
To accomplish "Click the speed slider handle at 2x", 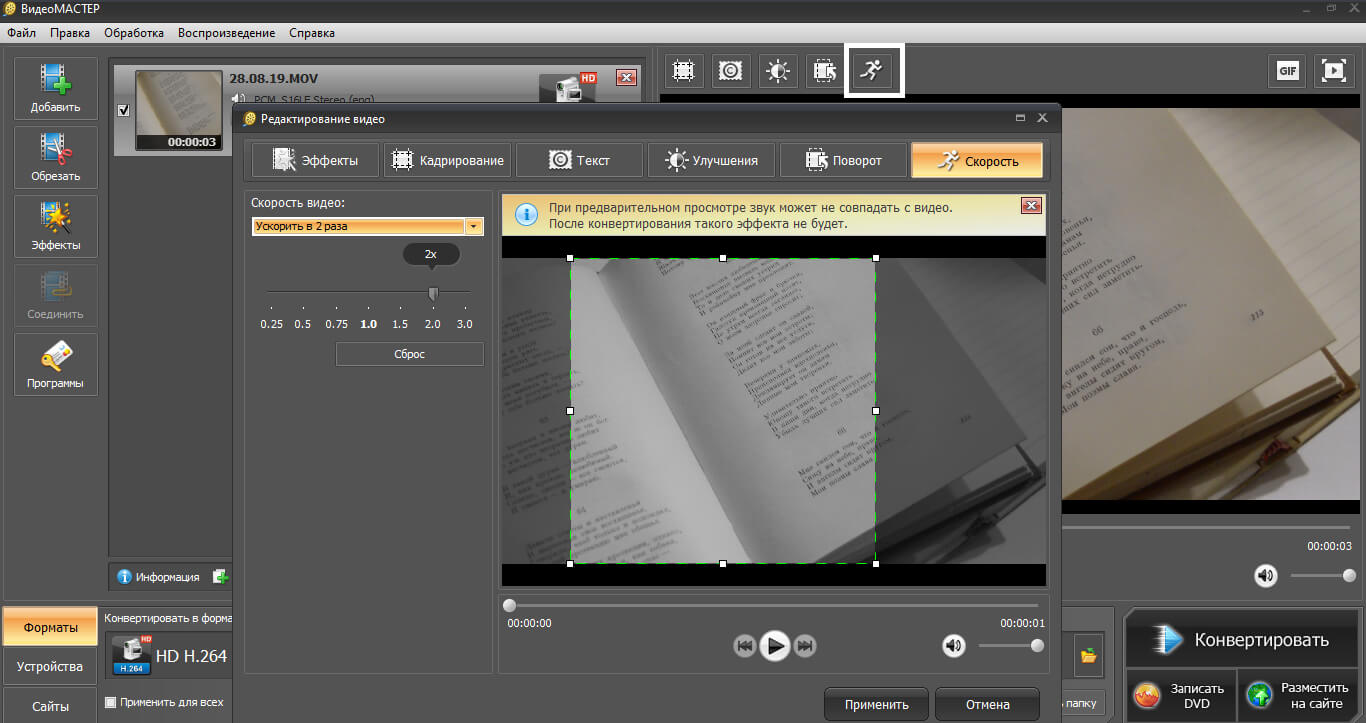I will [433, 293].
